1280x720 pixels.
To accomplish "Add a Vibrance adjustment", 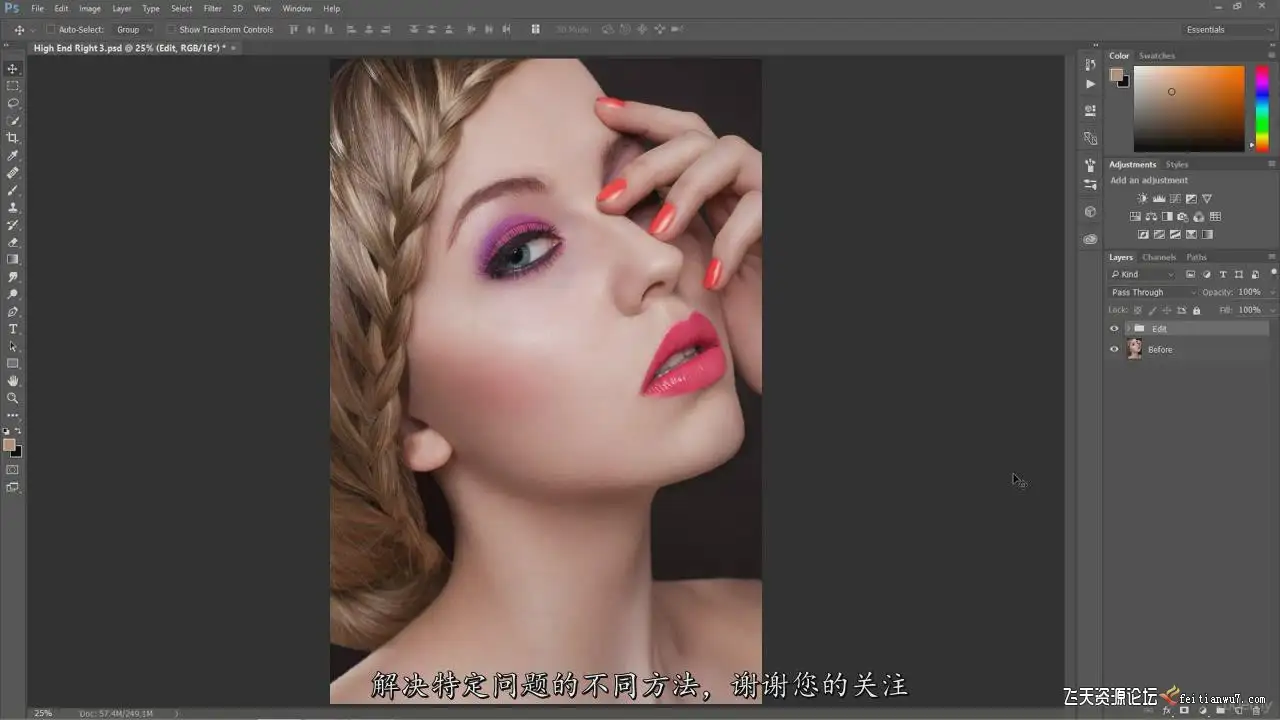I will (x=1207, y=198).
